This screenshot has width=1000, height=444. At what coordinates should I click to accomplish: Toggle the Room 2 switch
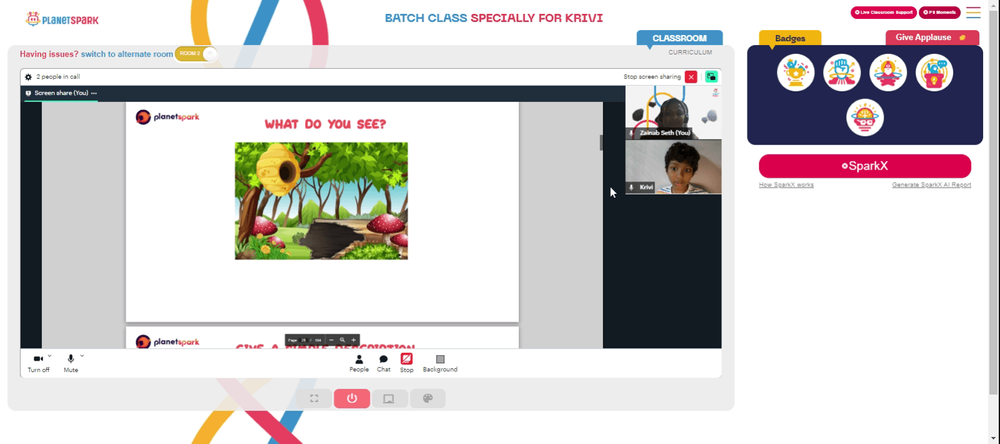(196, 54)
